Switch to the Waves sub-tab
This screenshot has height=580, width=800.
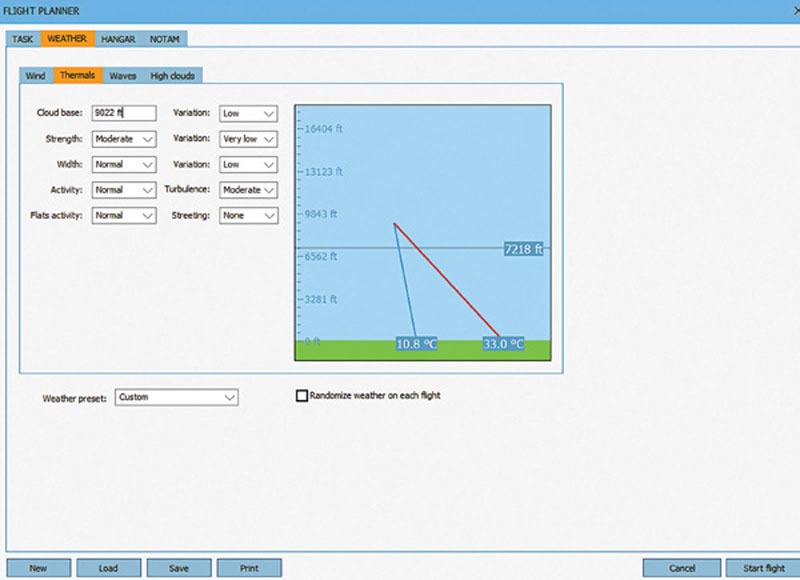(123, 75)
